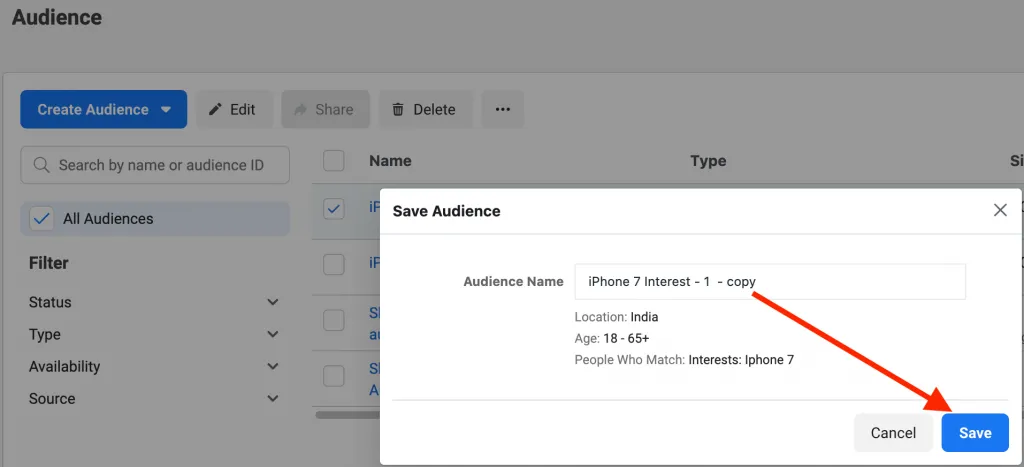
Task: Sort by the Type column header
Action: 708,161
